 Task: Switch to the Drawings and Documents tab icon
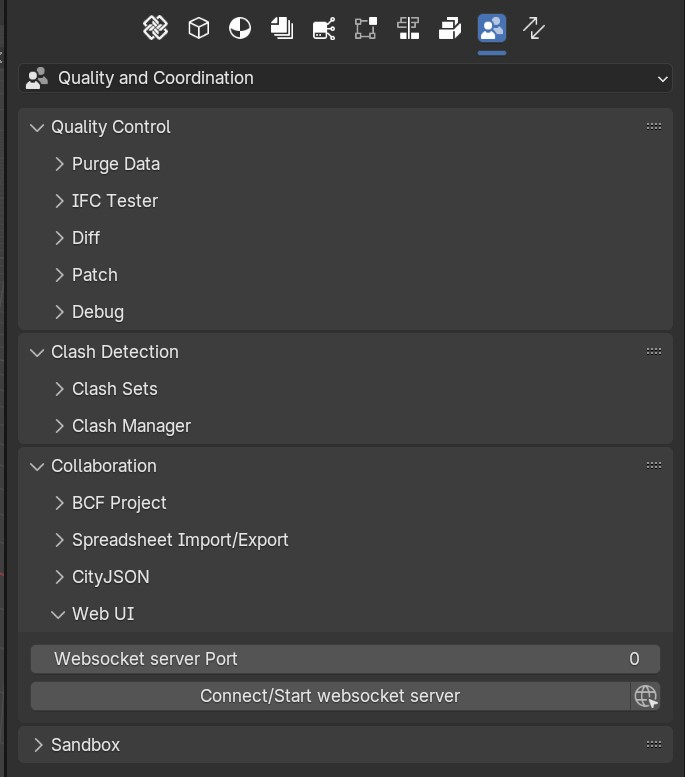tap(282, 28)
